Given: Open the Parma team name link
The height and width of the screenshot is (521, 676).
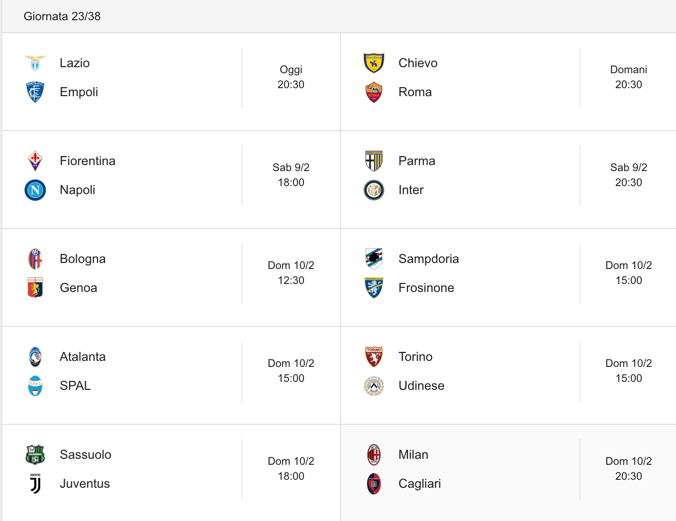Looking at the screenshot, I should (x=416, y=161).
